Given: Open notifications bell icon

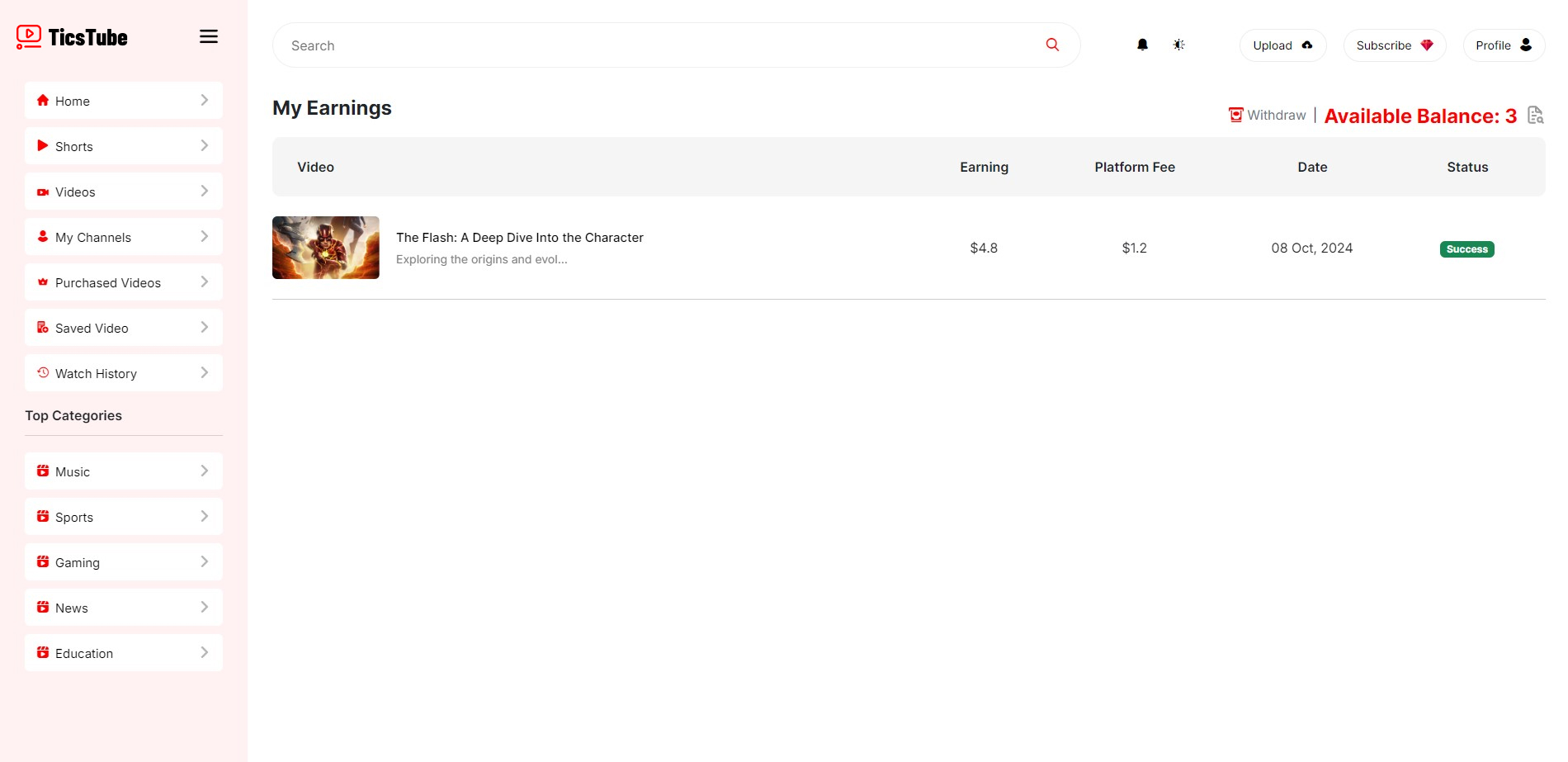Looking at the screenshot, I should 1142,45.
